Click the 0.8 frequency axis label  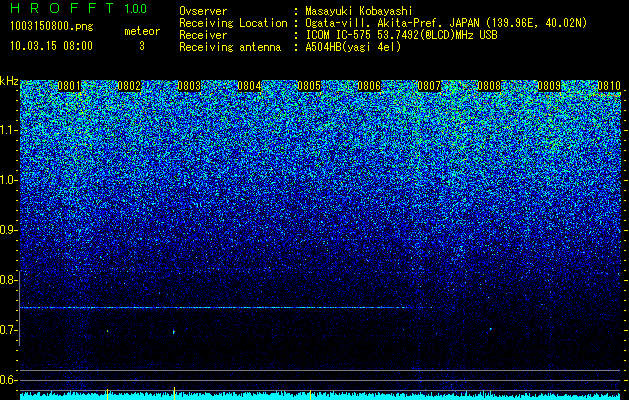coord(7,280)
